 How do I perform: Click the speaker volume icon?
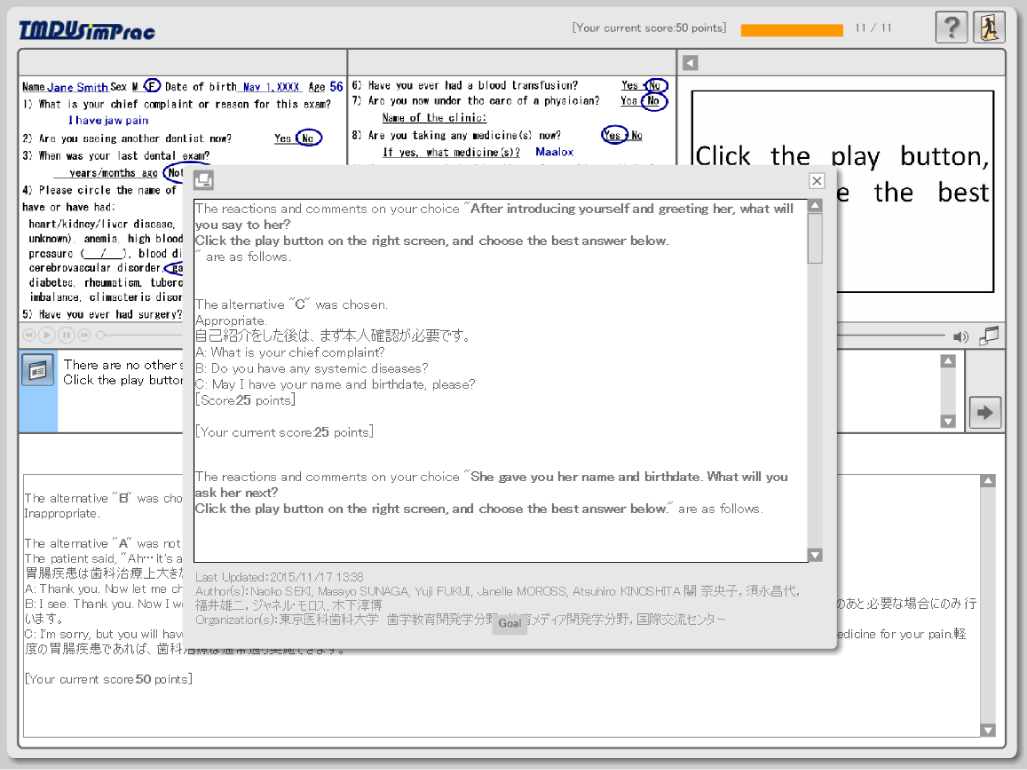coord(960,336)
